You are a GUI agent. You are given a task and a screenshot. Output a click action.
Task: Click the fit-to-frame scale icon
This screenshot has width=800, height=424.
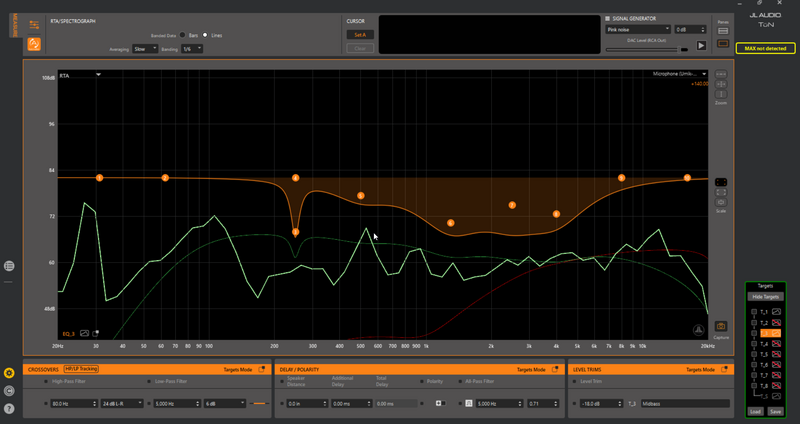(x=721, y=192)
